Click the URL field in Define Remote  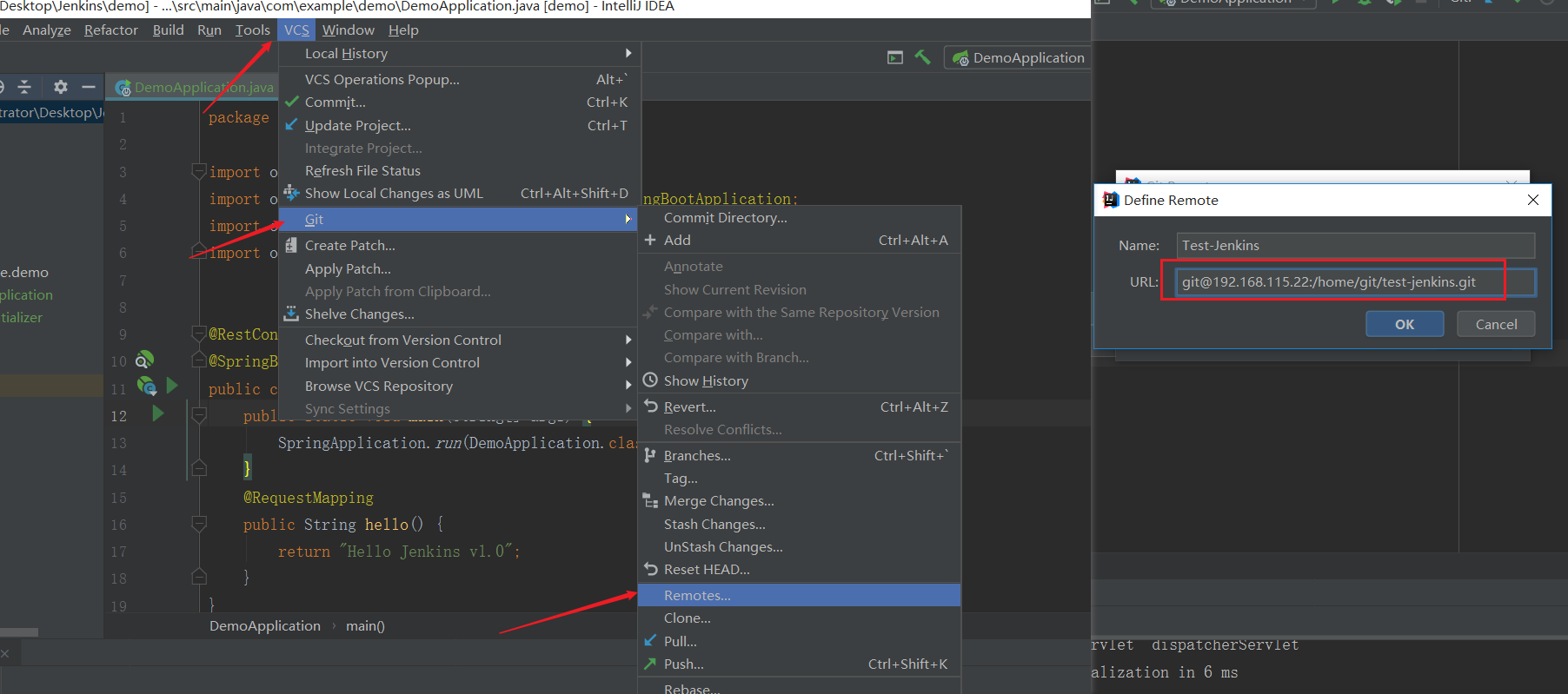tap(1356, 282)
